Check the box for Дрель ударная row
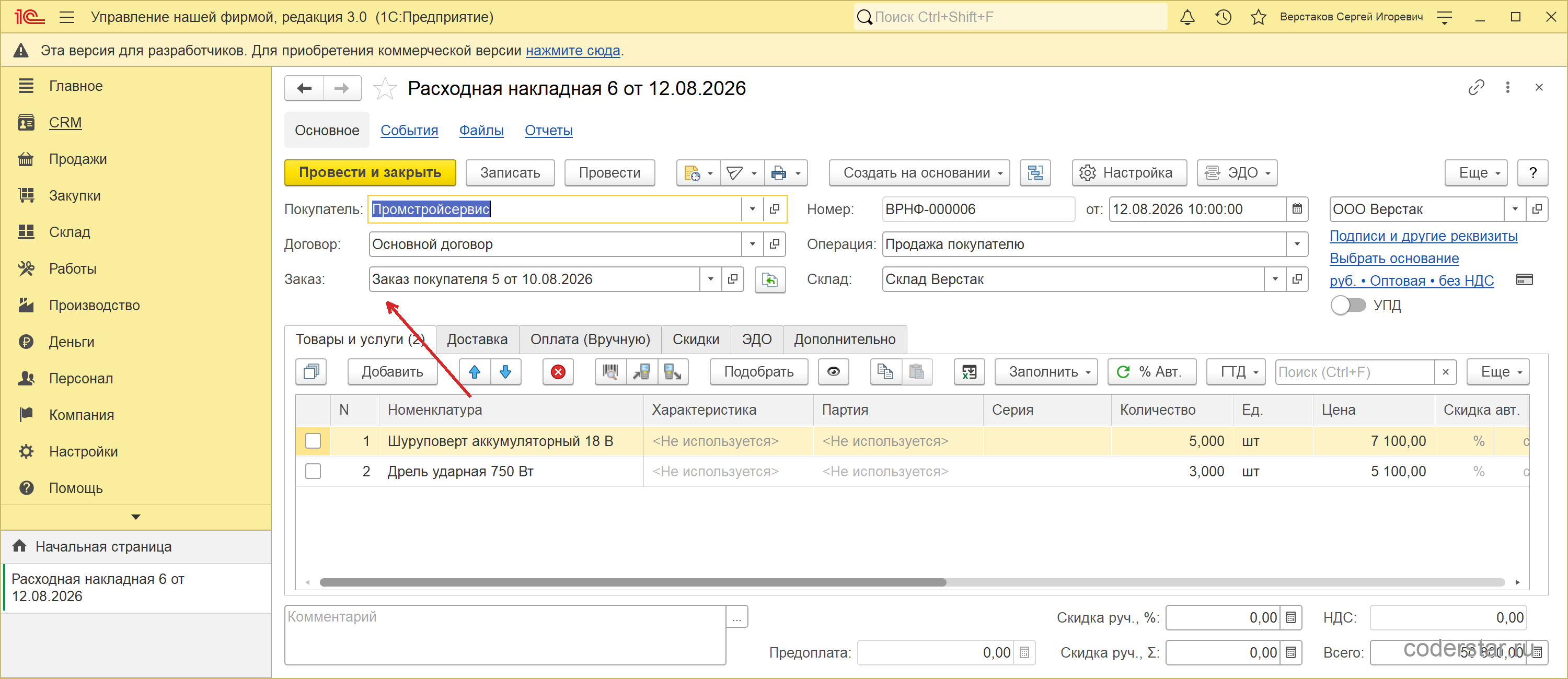The width and height of the screenshot is (1568, 679). click(x=313, y=472)
